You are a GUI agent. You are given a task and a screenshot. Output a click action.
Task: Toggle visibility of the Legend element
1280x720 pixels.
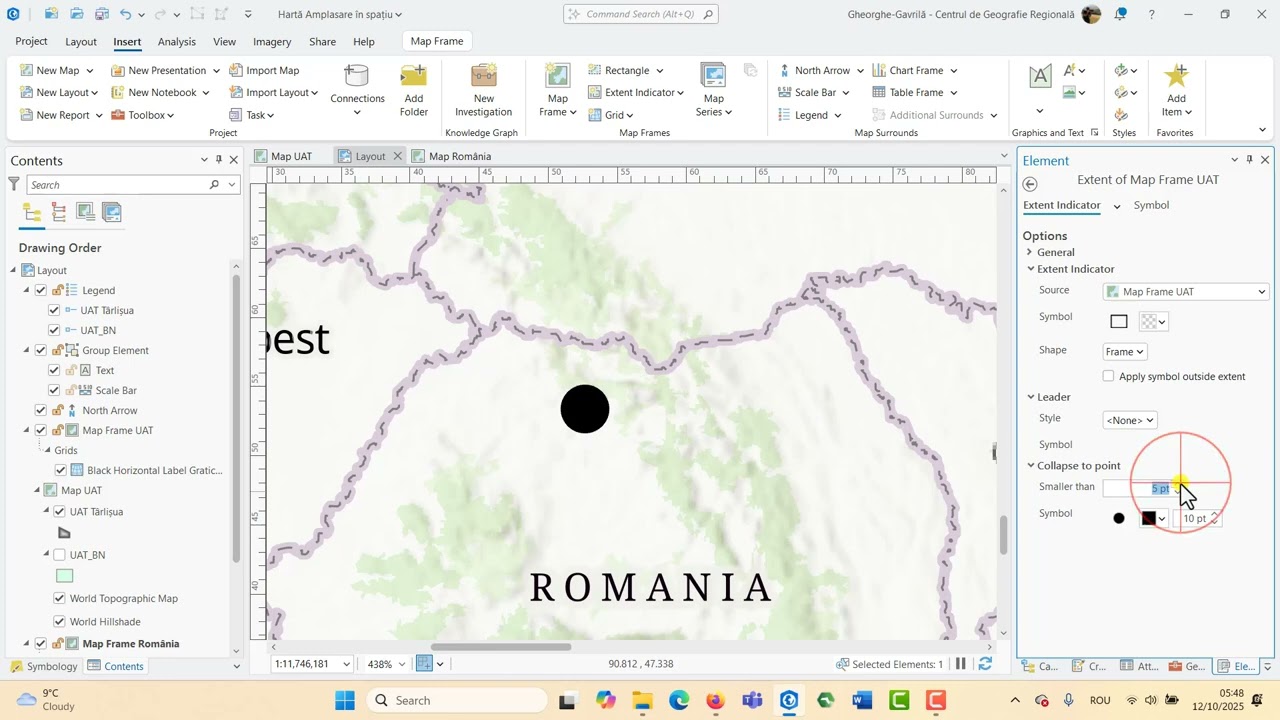click(x=41, y=290)
